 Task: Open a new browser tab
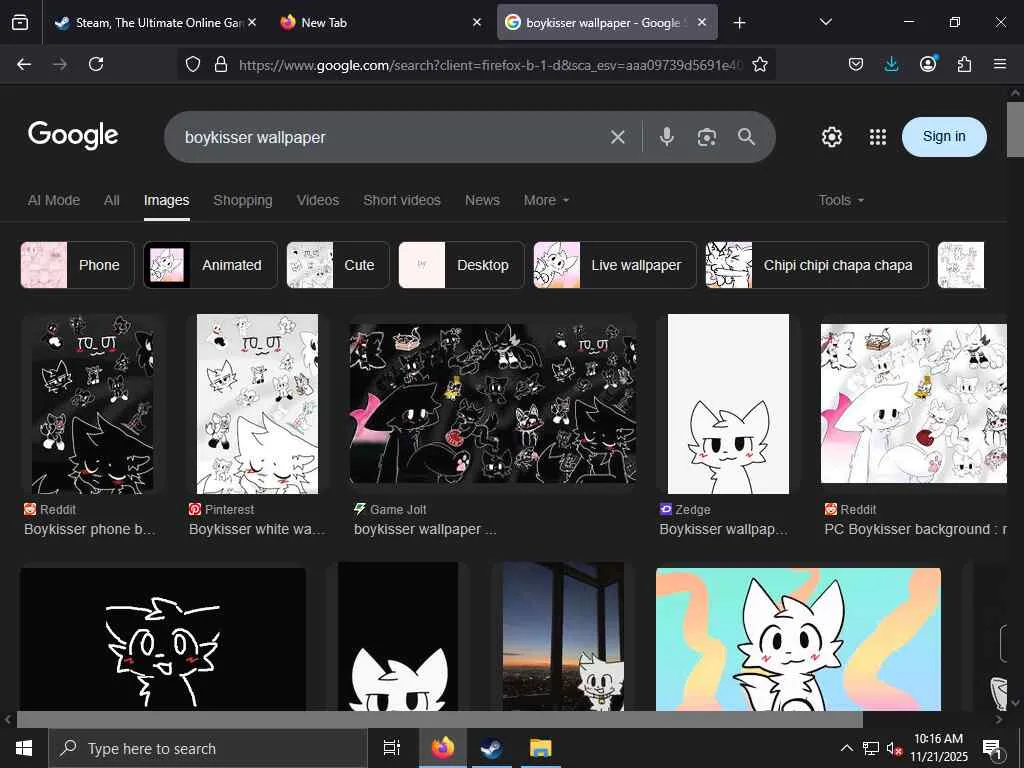[739, 23]
